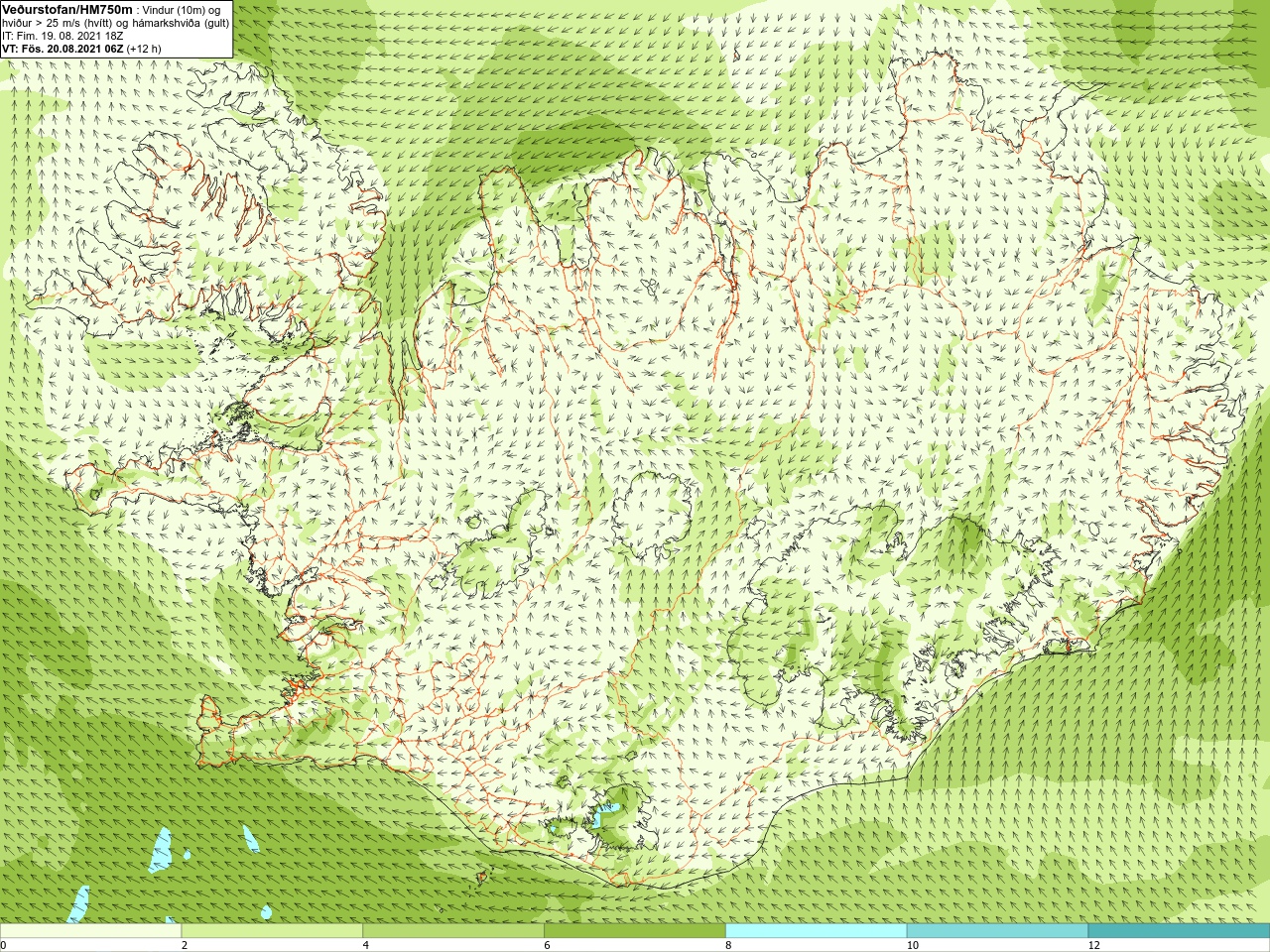Click the 'hviður > 25 m/s (hvítt)' description line

115,23
